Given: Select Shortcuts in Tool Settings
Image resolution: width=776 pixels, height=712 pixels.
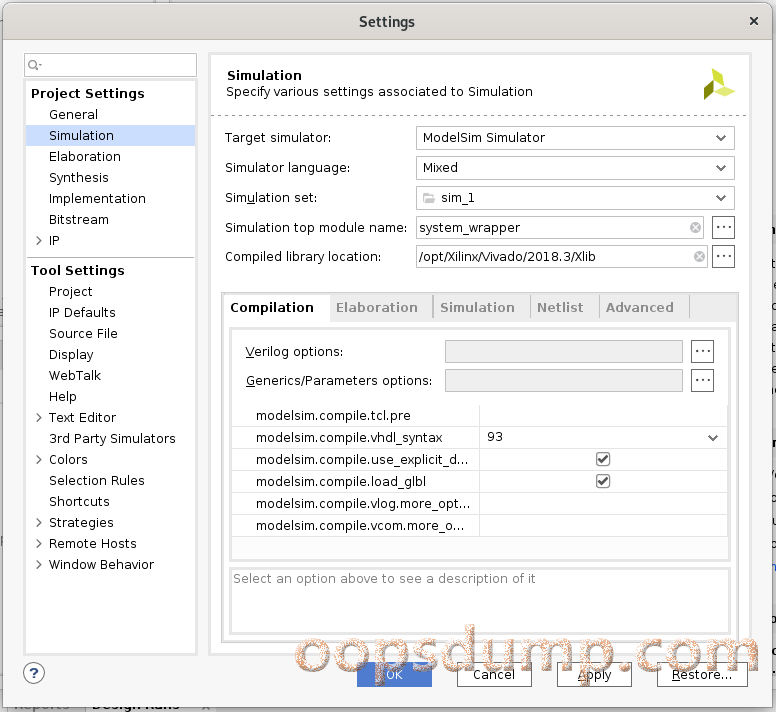Looking at the screenshot, I should [79, 502].
